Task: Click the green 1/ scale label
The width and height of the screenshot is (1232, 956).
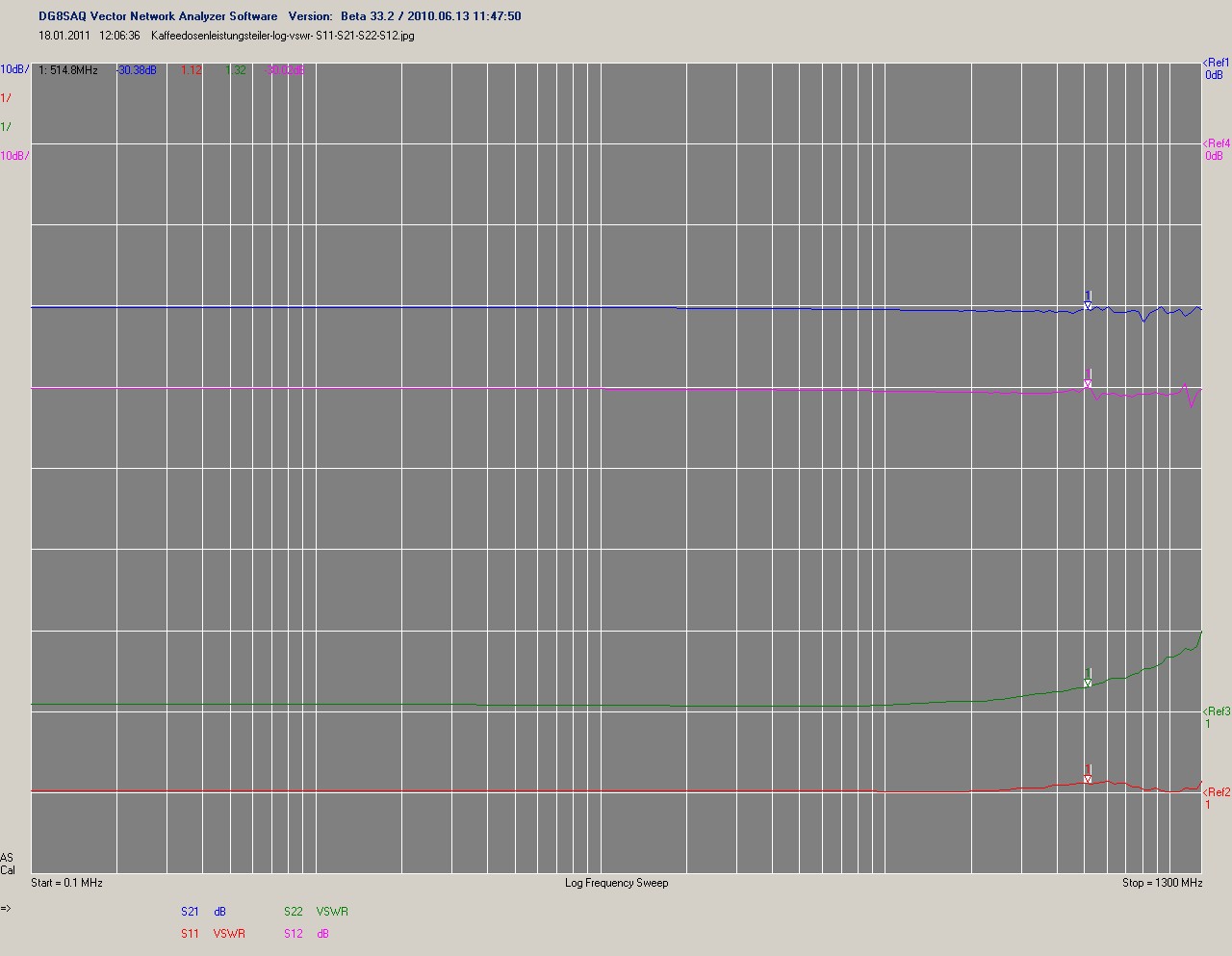Action: [x=7, y=127]
